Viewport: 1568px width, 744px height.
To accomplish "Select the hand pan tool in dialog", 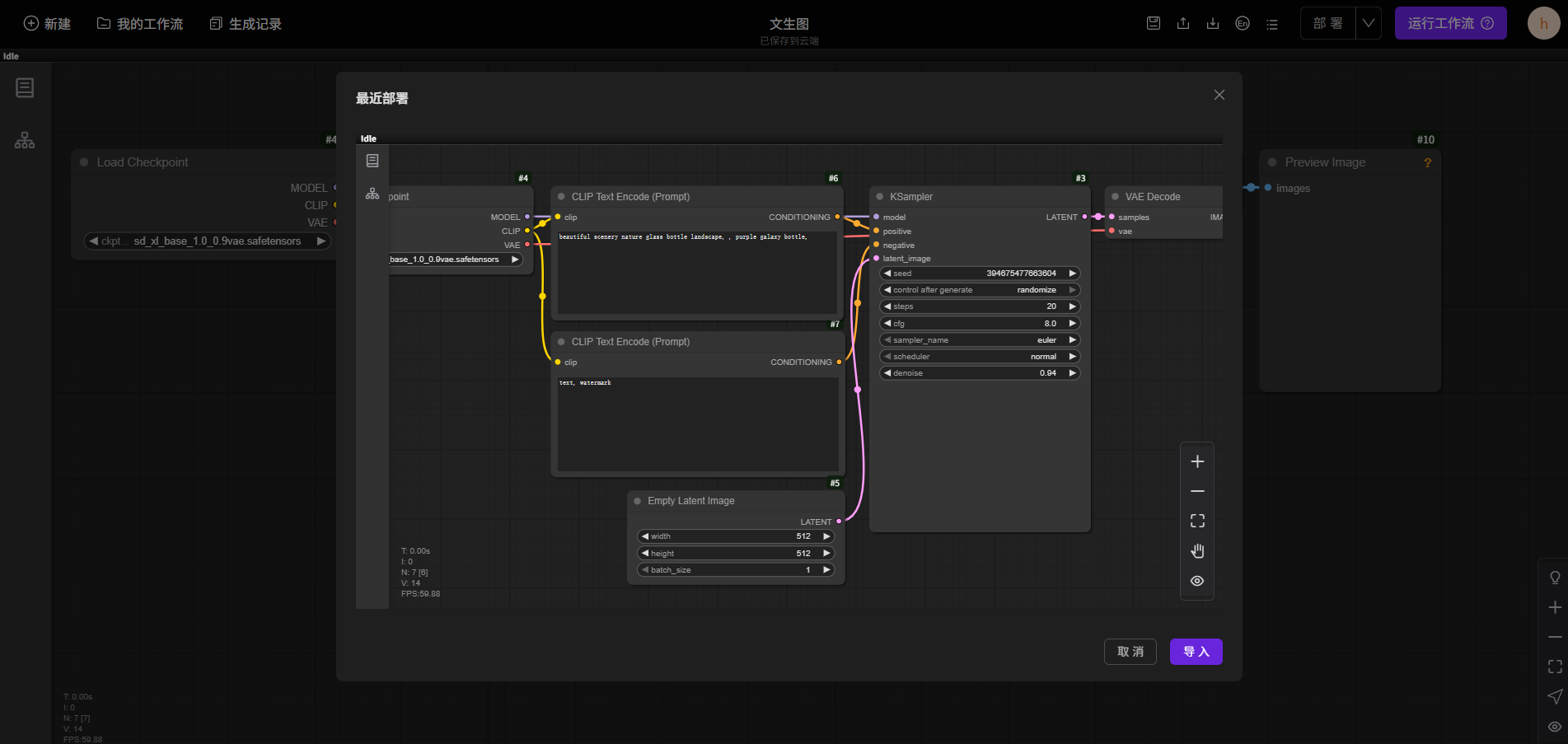I will coord(1197,550).
